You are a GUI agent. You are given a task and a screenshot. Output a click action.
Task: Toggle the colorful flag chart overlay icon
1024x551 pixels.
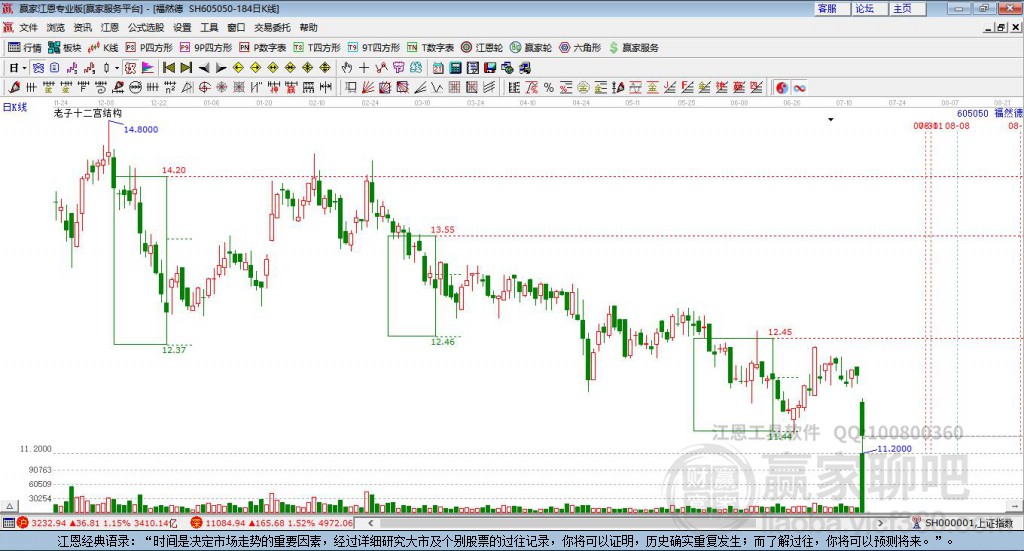coord(148,68)
